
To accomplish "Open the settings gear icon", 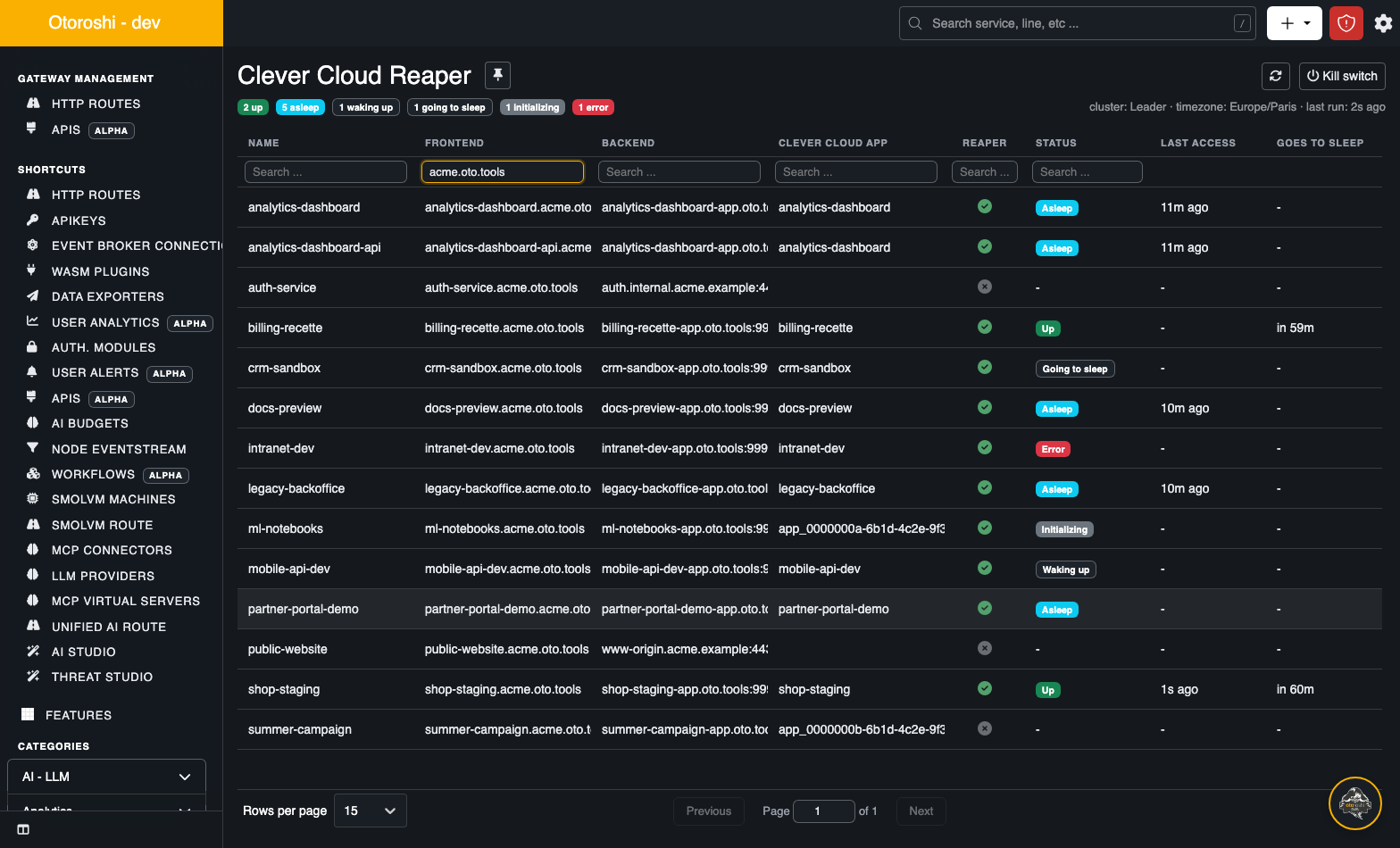I will pyautogui.click(x=1383, y=23).
